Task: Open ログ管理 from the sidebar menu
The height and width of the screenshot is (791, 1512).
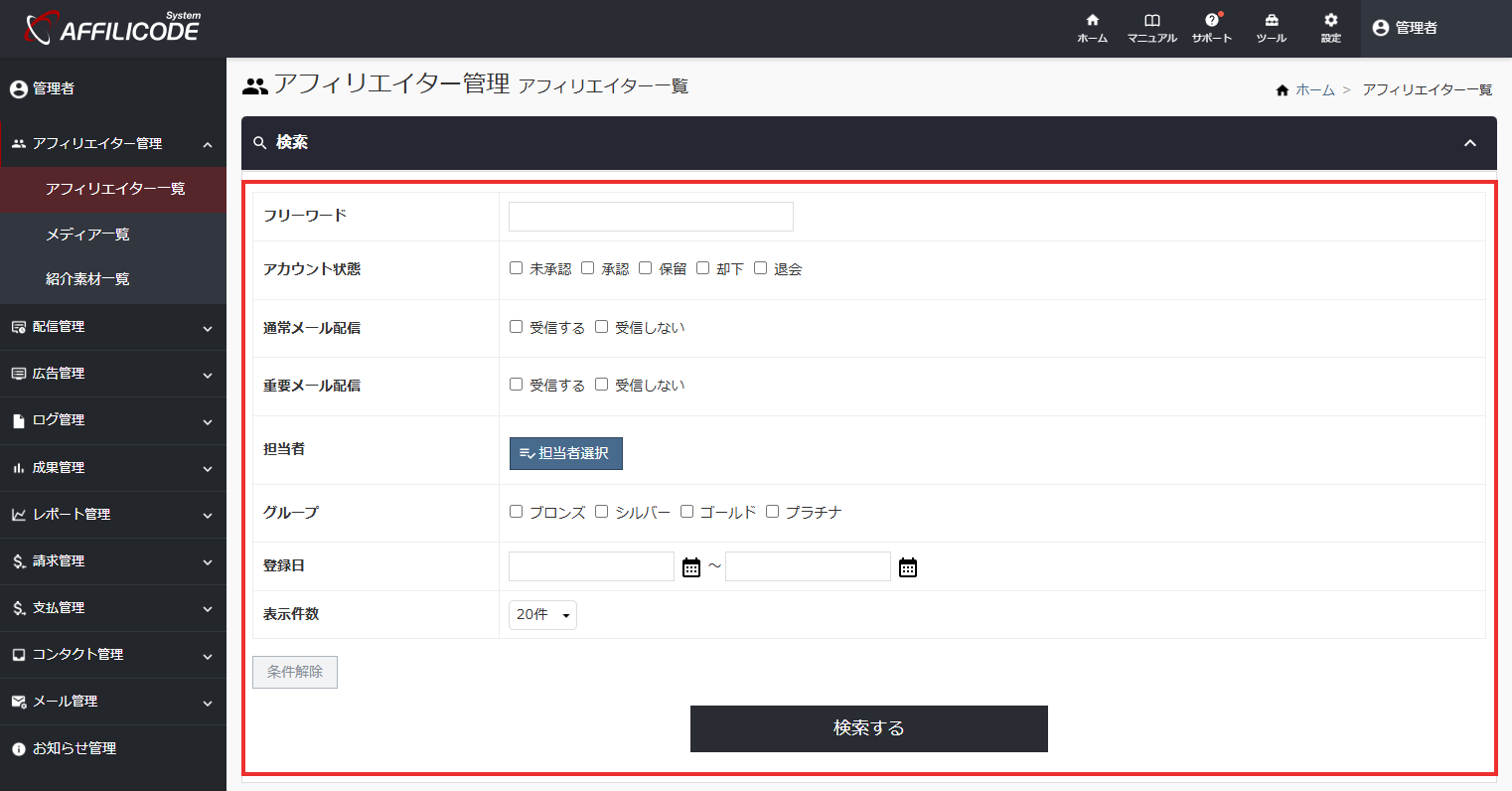Action: [x=113, y=420]
